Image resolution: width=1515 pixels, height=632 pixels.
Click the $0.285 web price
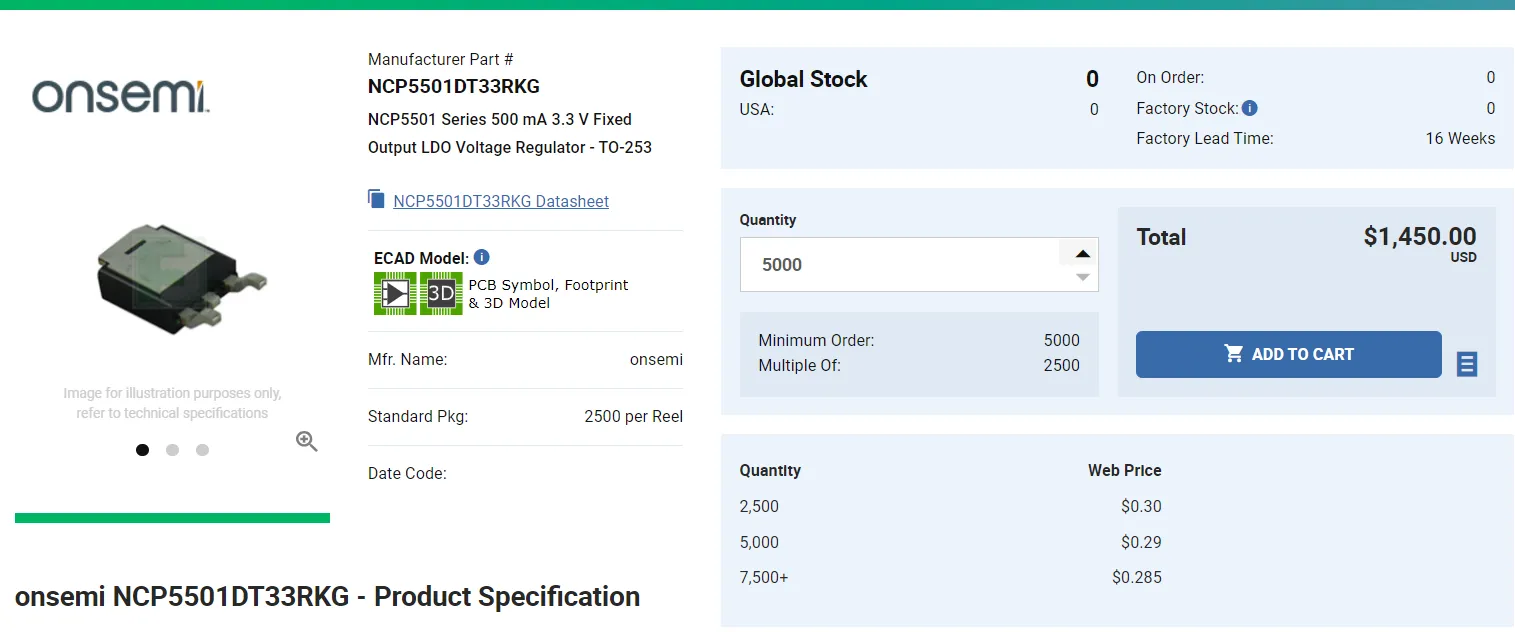(x=1137, y=577)
